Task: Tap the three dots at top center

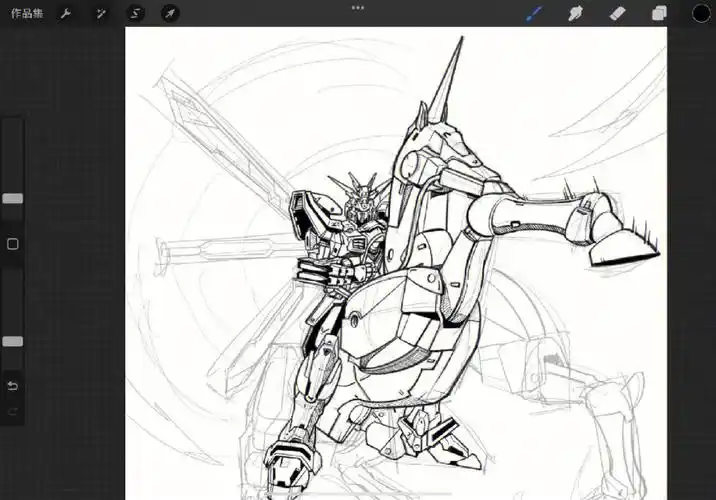Action: 358,7
